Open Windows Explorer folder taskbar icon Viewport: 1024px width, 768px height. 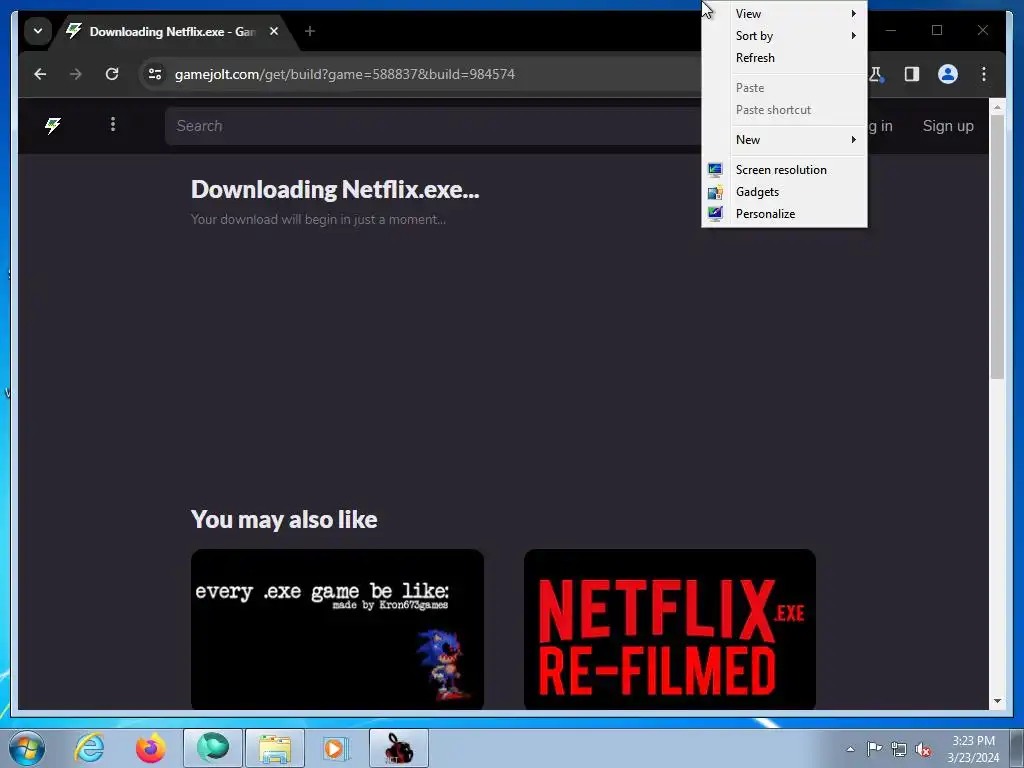point(275,748)
